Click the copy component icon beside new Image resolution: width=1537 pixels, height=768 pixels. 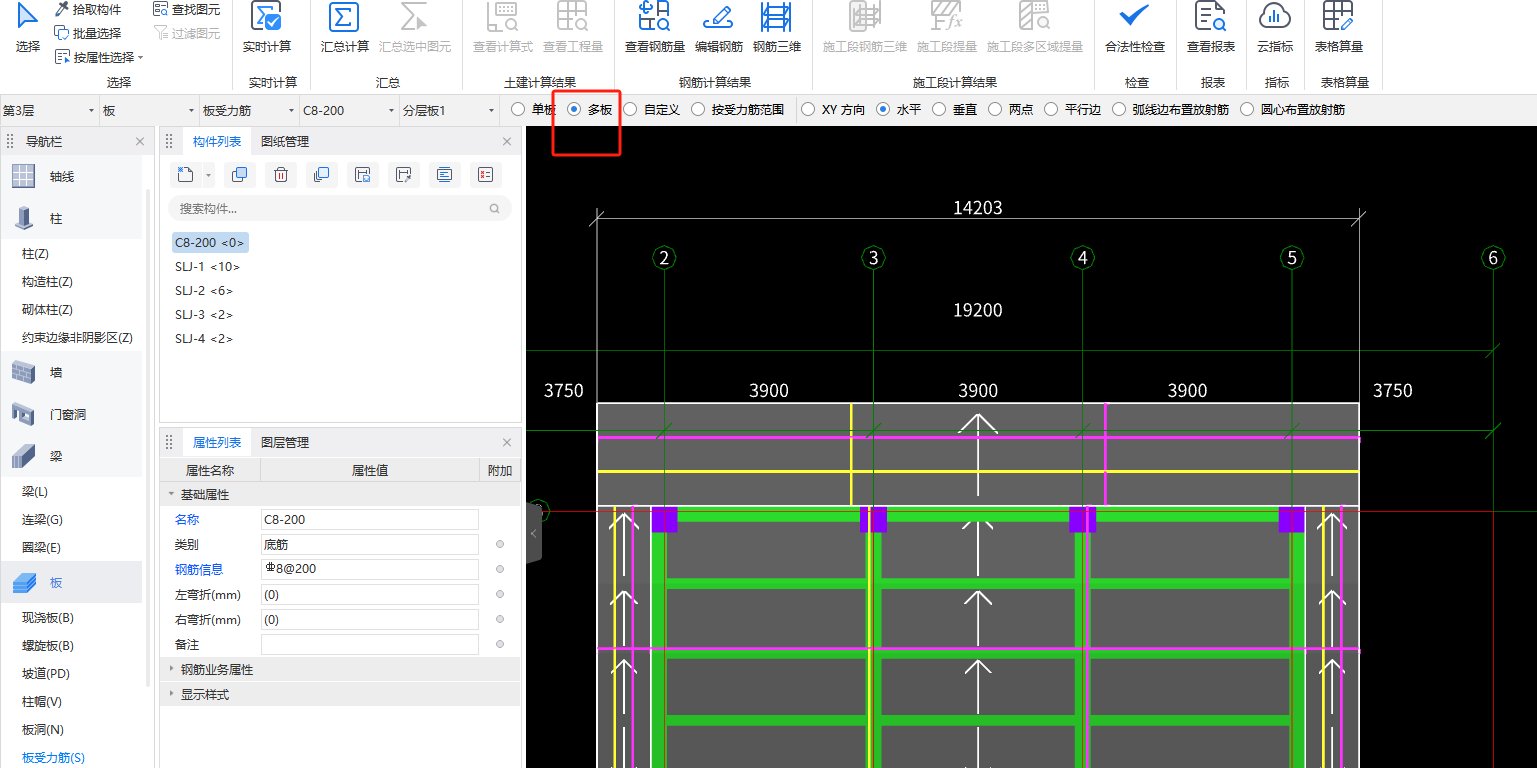click(x=239, y=175)
